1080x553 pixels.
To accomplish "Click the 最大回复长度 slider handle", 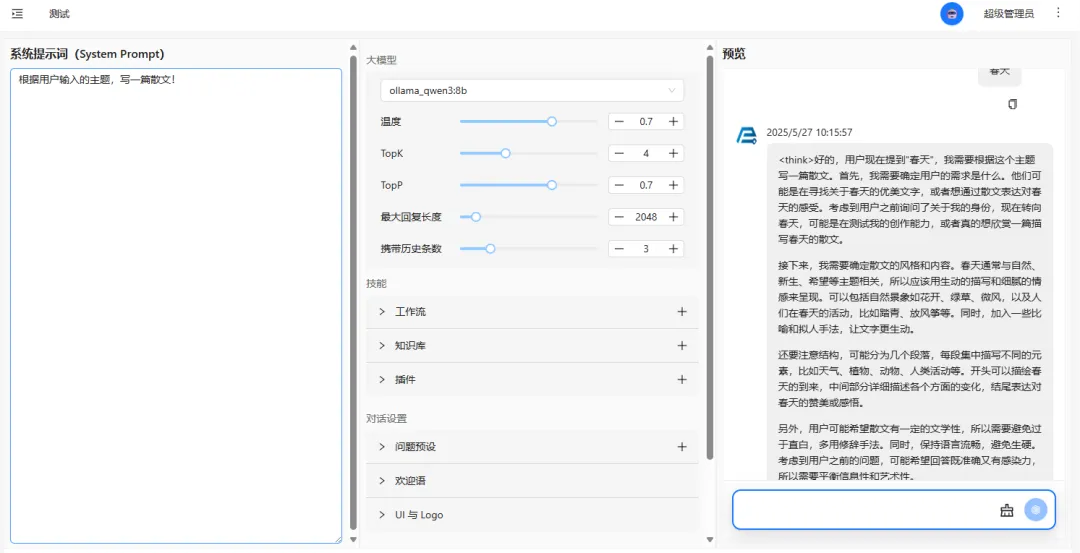I will pyautogui.click(x=476, y=217).
